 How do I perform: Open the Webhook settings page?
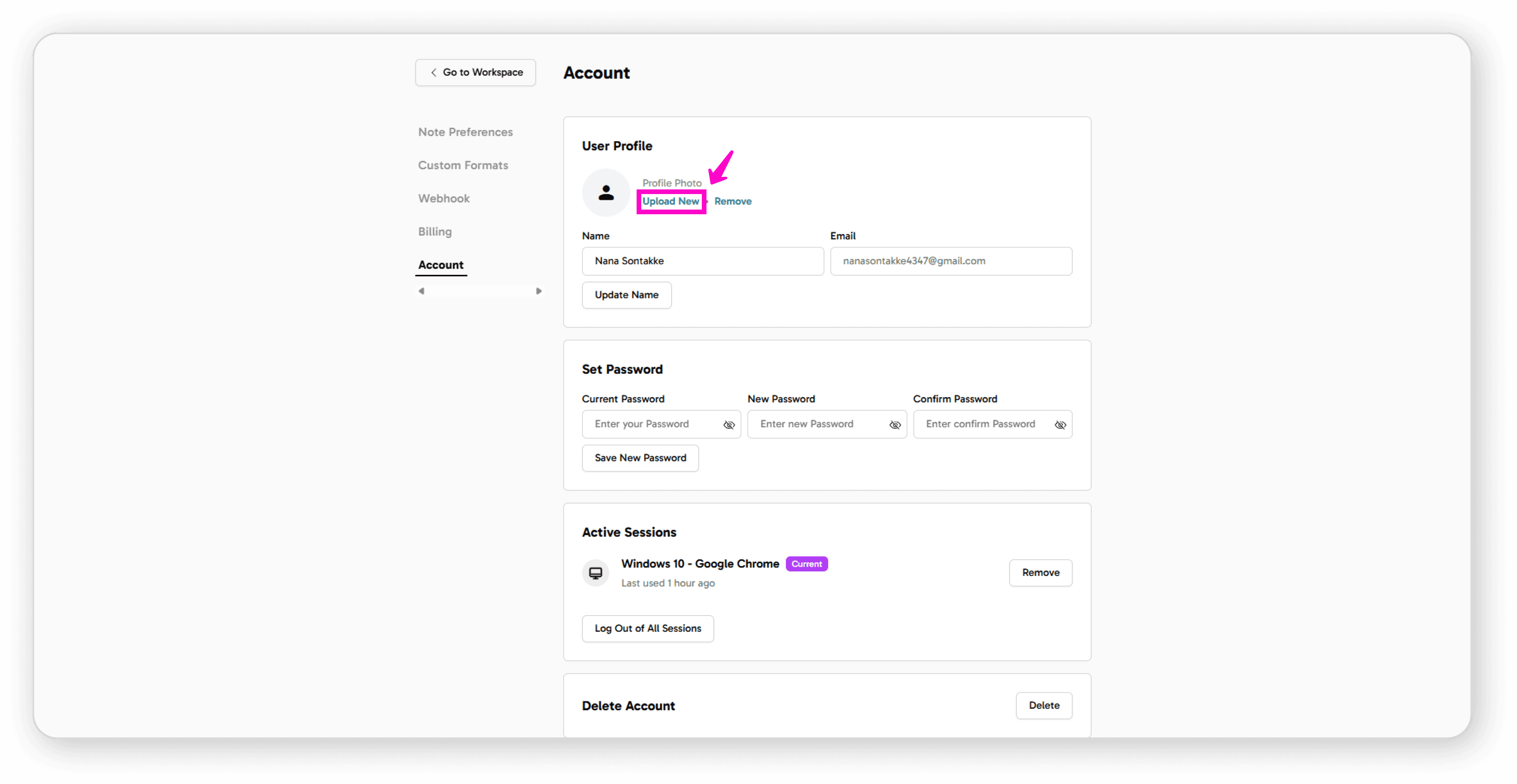[x=443, y=198]
